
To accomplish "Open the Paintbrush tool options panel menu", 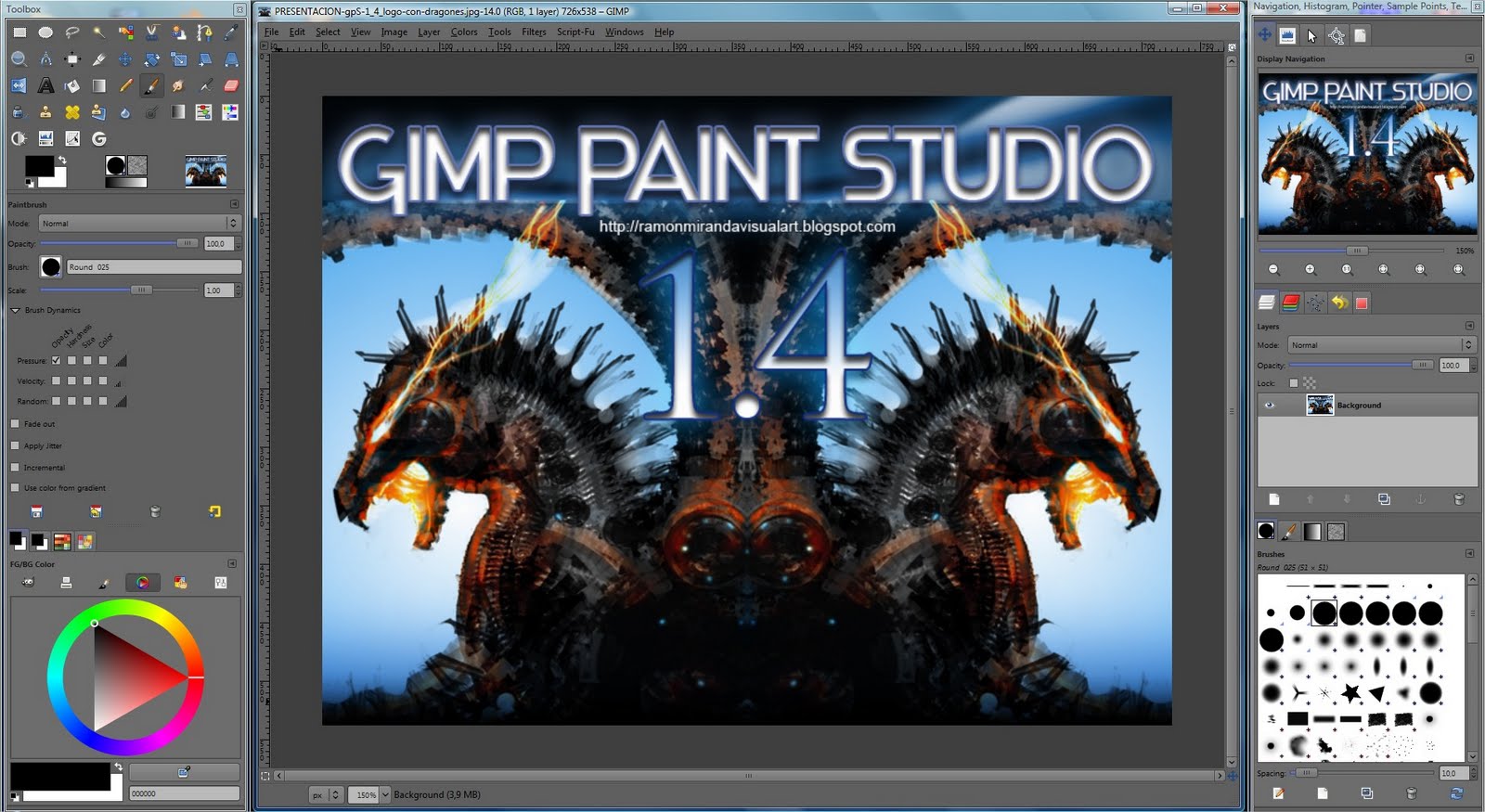I will pyautogui.click(x=235, y=204).
